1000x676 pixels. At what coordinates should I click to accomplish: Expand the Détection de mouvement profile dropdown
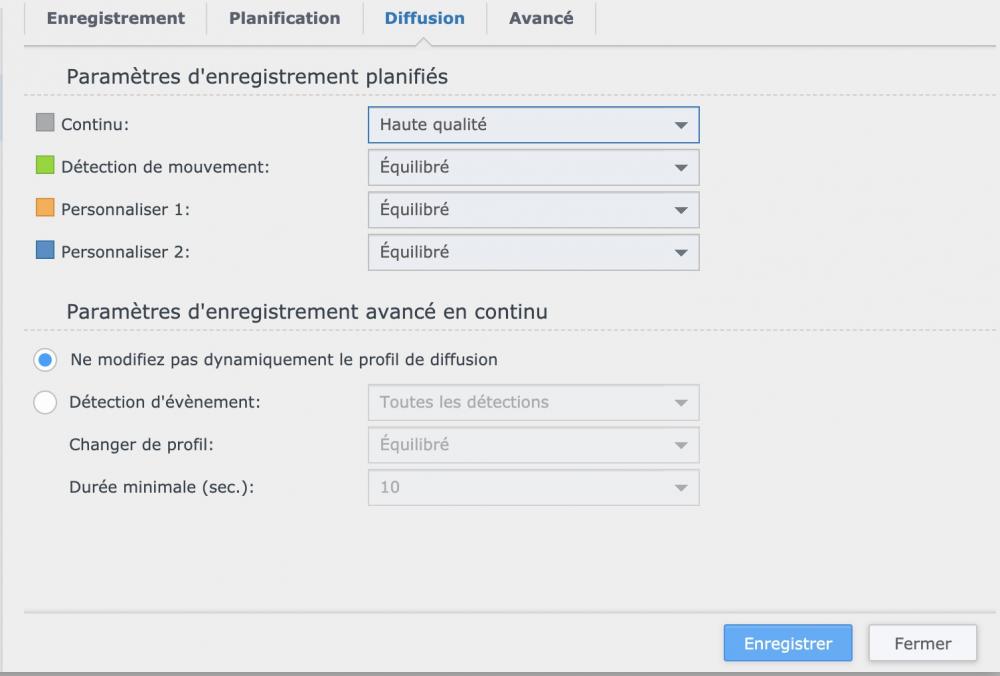pyautogui.click(x=533, y=167)
